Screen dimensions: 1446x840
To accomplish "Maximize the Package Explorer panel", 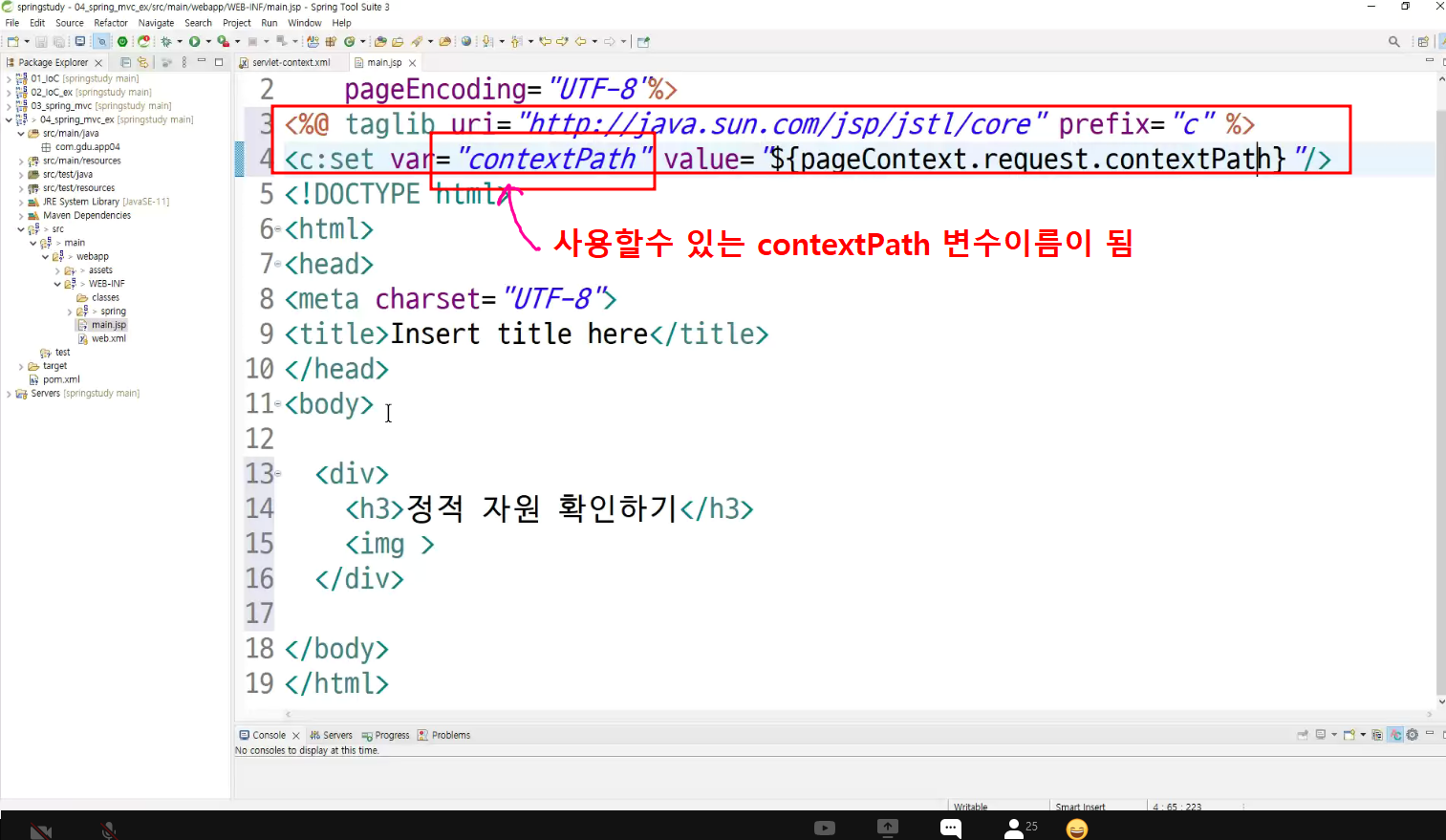I will pyautogui.click(x=219, y=62).
